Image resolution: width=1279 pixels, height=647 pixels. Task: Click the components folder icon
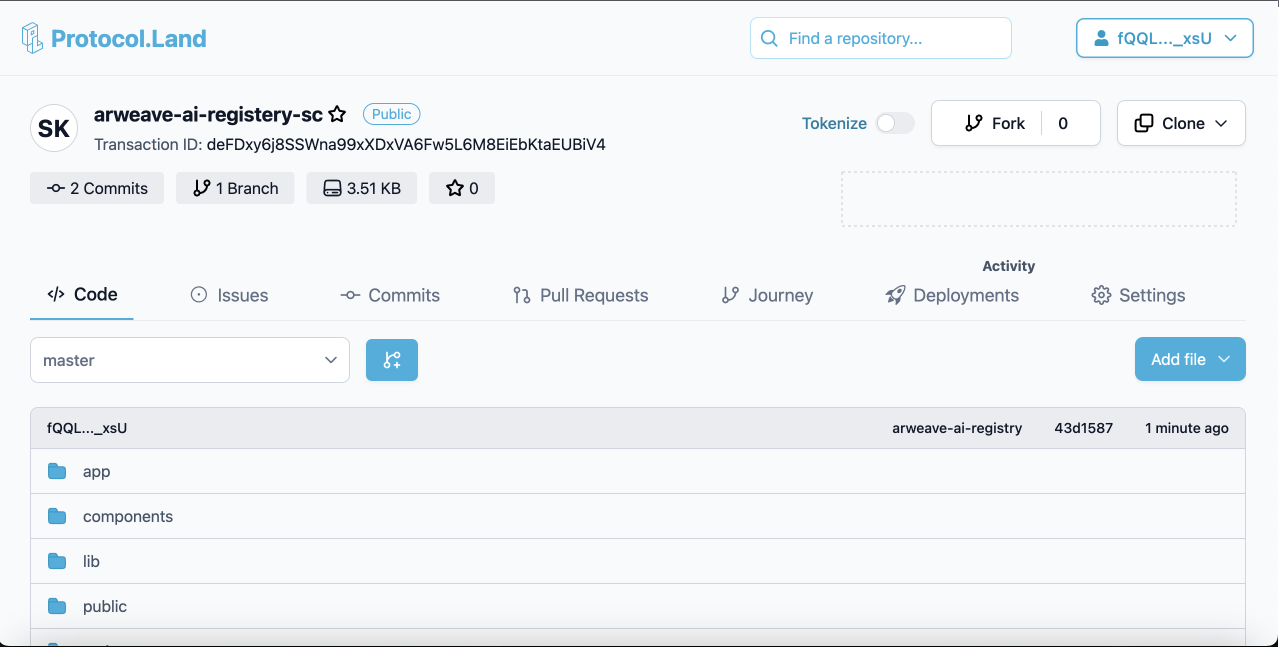point(57,516)
